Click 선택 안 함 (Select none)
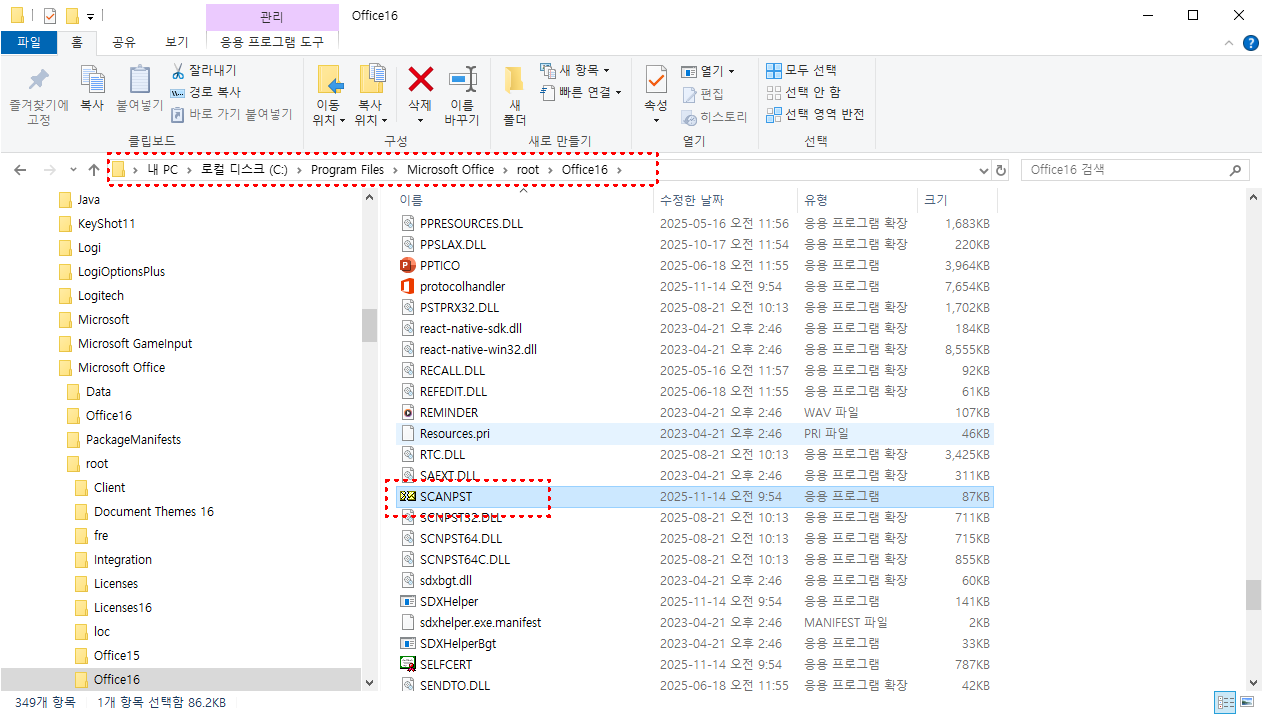The image size is (1263, 715). [x=803, y=92]
